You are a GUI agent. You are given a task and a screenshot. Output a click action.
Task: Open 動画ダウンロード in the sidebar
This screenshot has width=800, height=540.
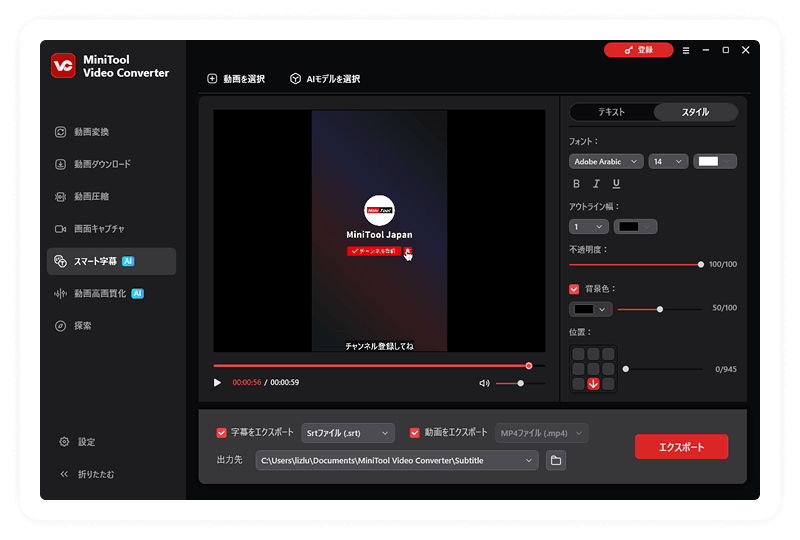[x=92, y=164]
